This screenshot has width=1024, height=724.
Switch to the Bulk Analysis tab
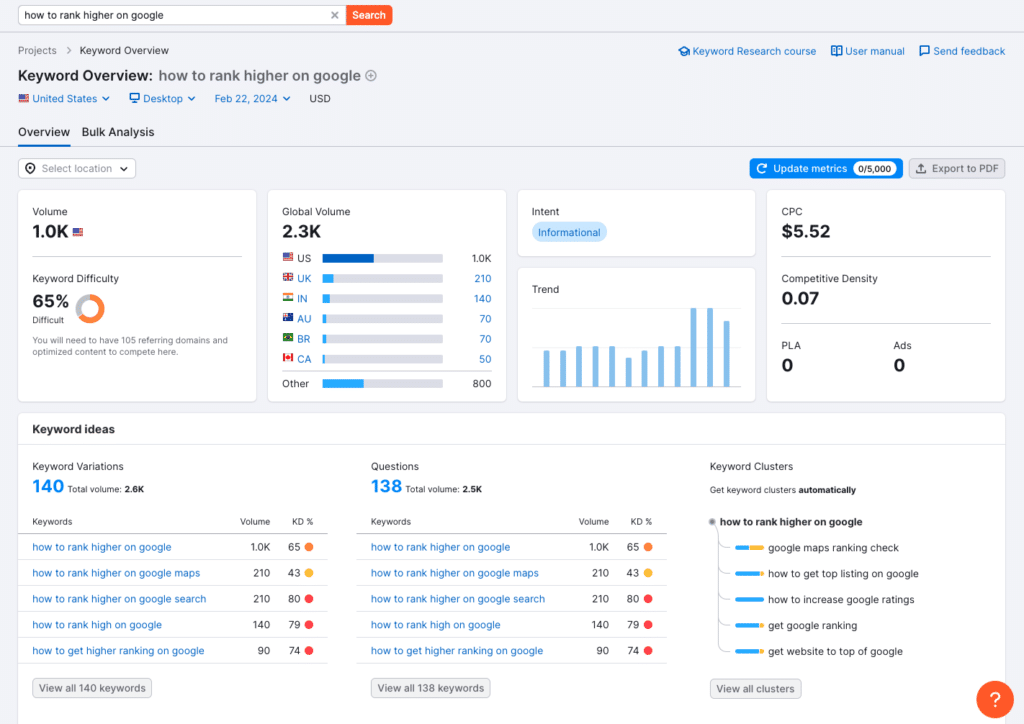pyautogui.click(x=118, y=132)
